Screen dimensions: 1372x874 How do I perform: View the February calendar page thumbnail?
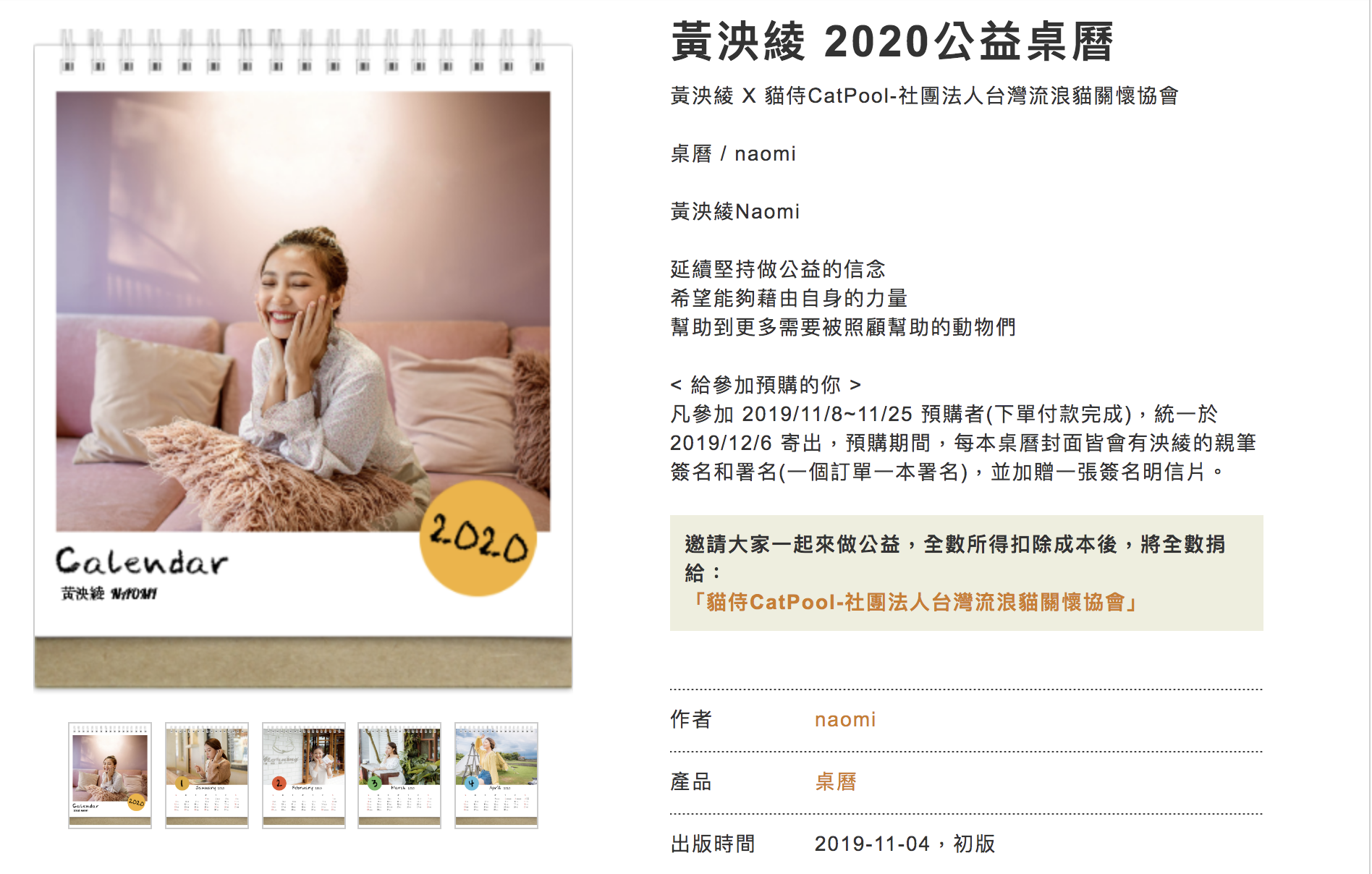tap(304, 775)
